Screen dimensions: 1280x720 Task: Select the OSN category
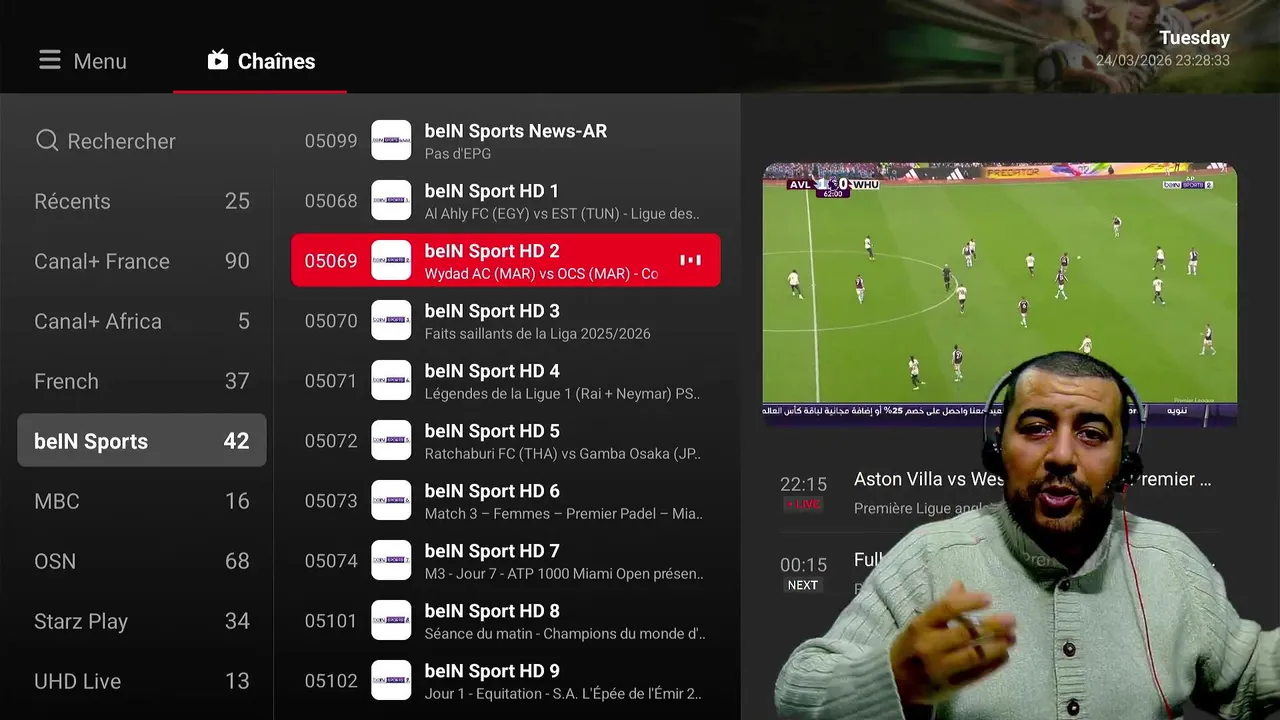[x=142, y=561]
